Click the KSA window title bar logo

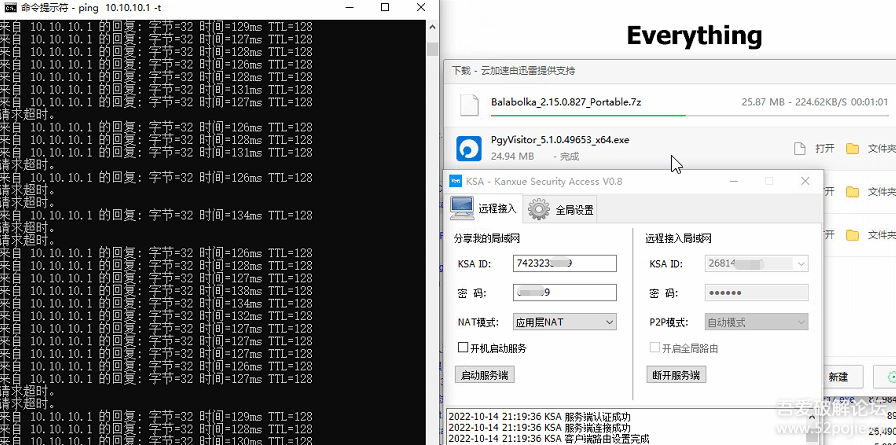click(455, 182)
